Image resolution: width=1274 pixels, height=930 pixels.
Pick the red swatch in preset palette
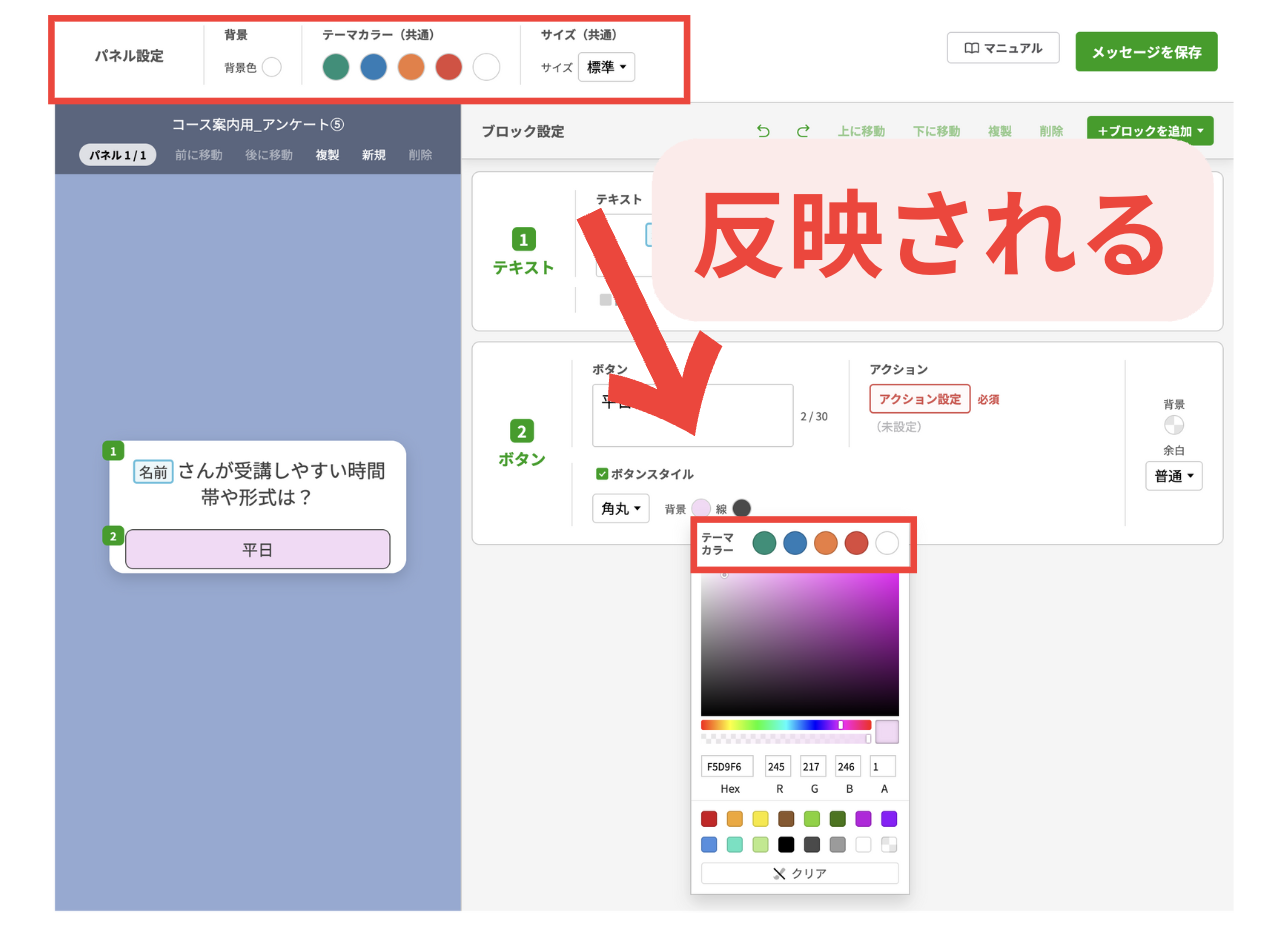click(709, 819)
